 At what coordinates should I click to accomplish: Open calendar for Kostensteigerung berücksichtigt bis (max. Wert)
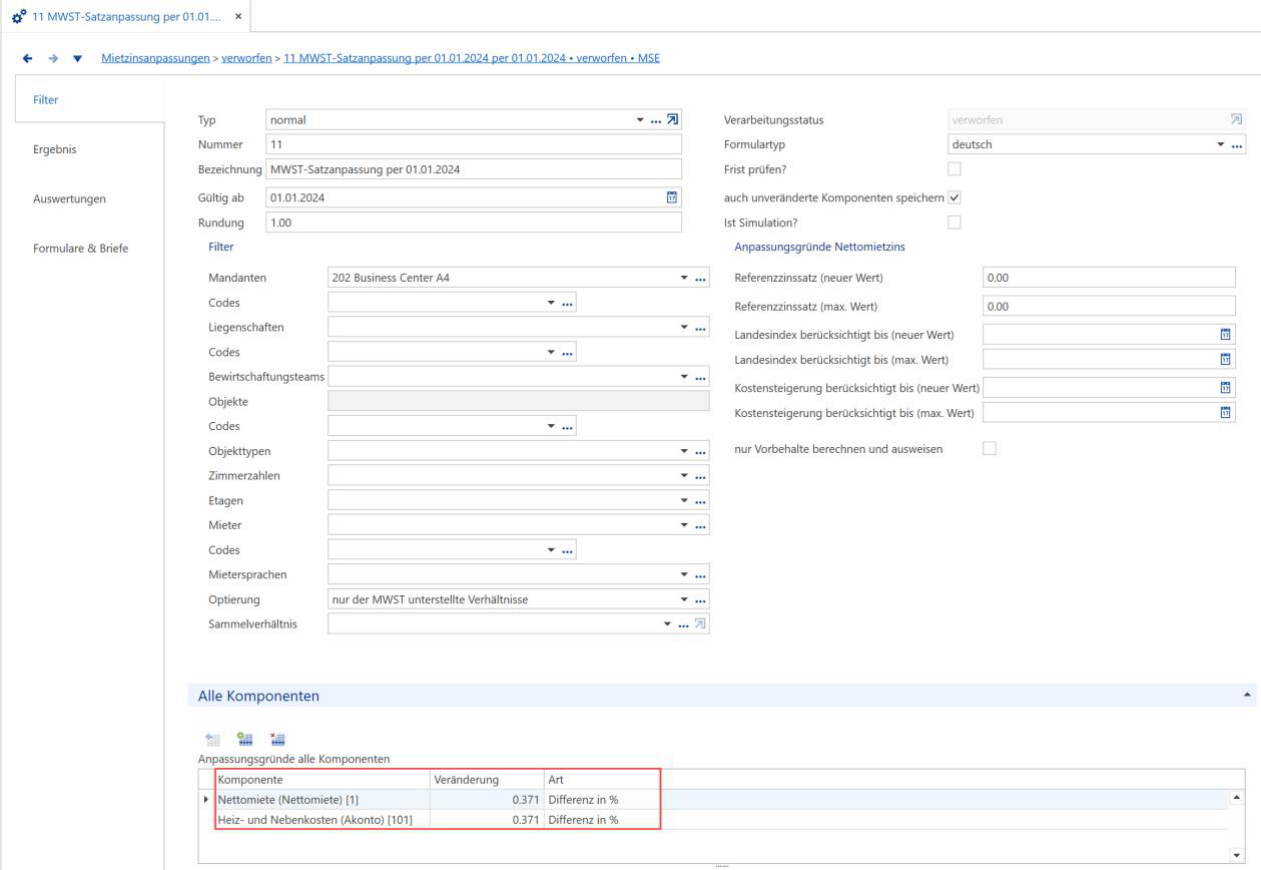tap(1225, 412)
